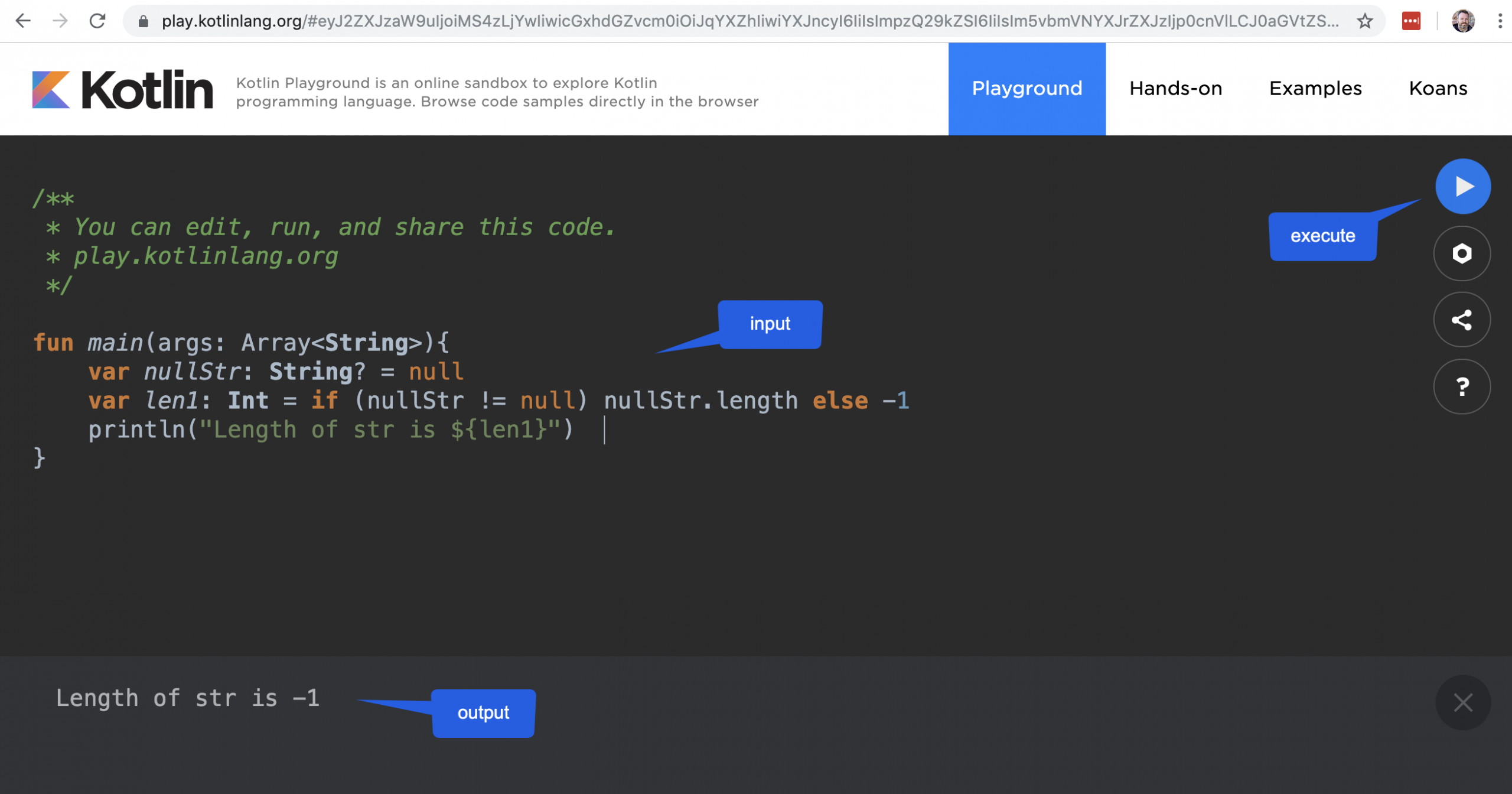Close the output console panel
Image resolution: width=1512 pixels, height=794 pixels.
(x=1462, y=702)
